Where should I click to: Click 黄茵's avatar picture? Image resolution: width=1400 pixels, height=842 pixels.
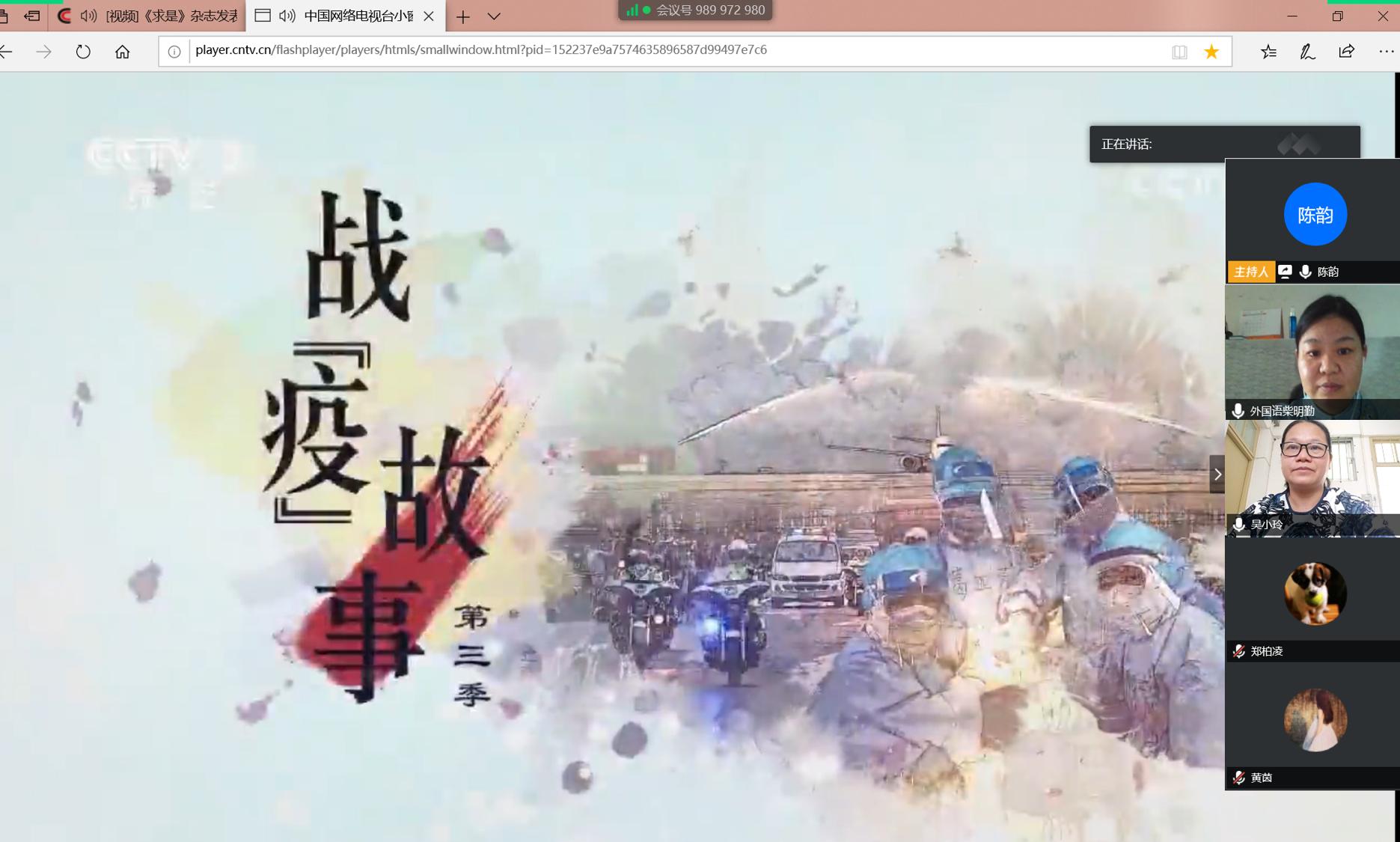coord(1315,720)
